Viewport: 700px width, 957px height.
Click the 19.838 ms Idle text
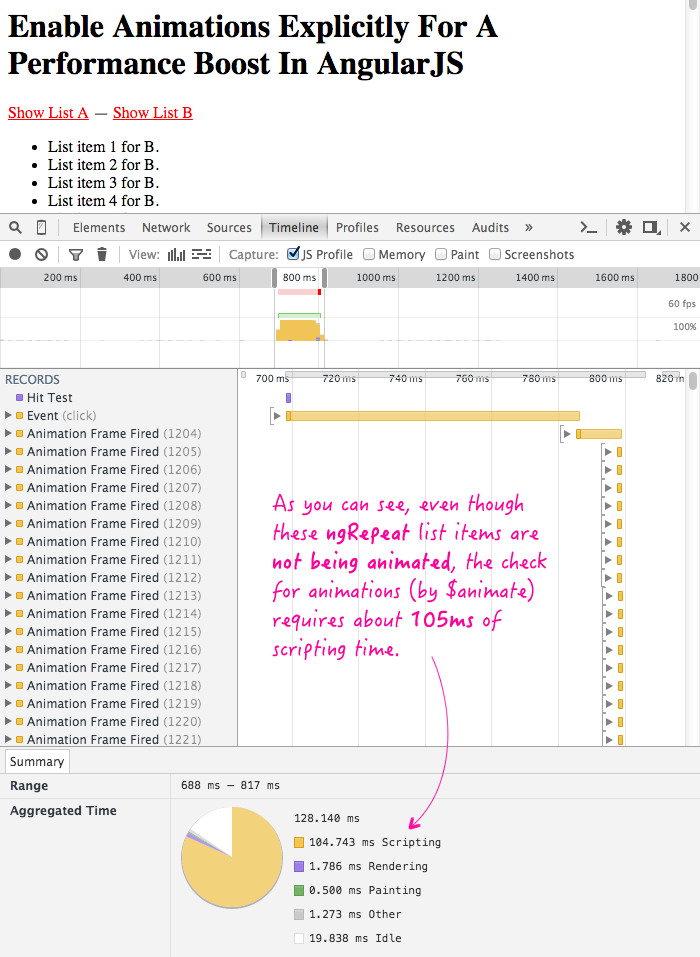coord(355,938)
